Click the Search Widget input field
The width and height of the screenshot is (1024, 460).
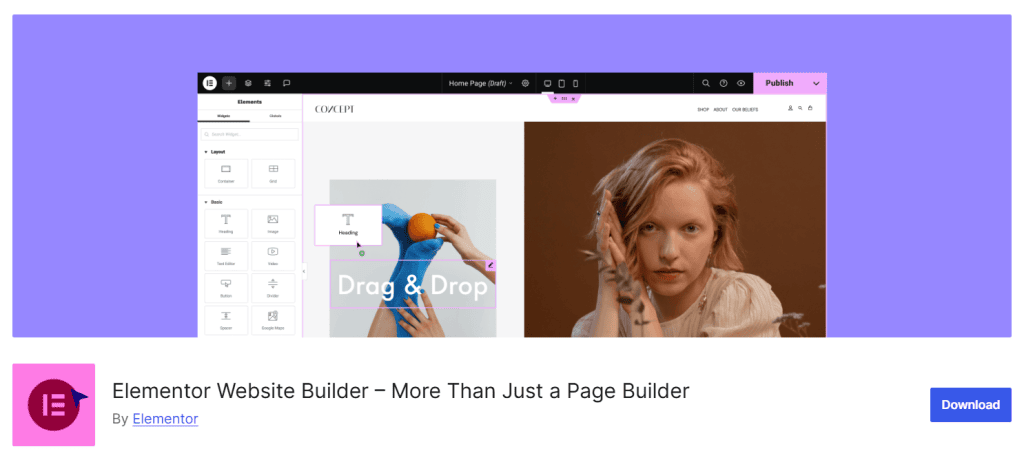pos(249,133)
